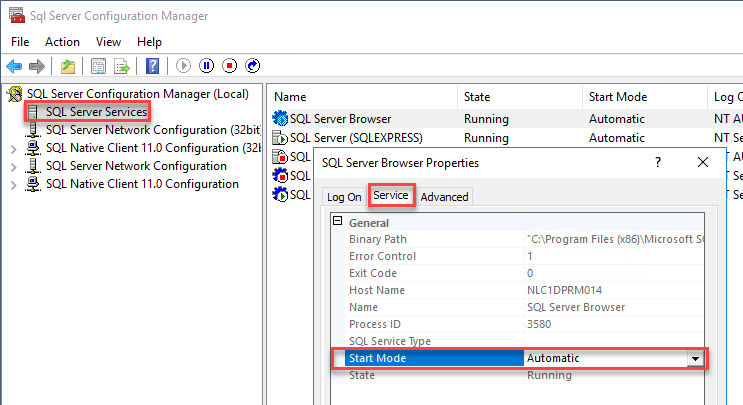Click the blue Help question mark icon

click(152, 66)
